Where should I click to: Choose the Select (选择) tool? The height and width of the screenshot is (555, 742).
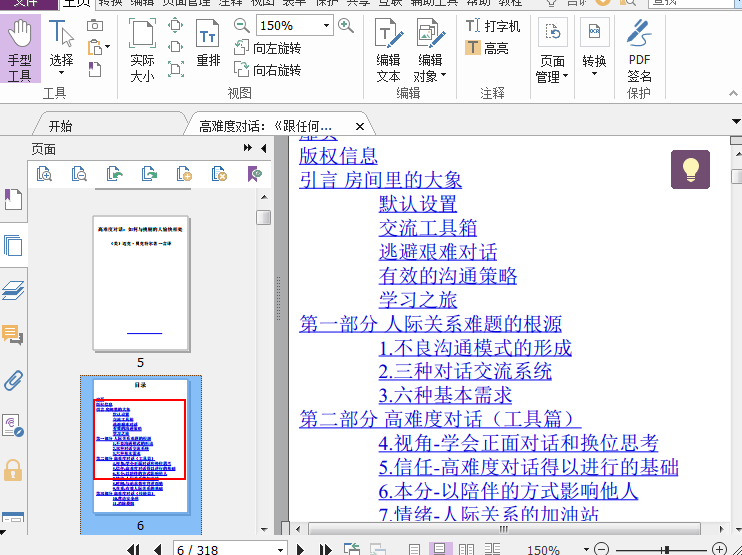coord(62,44)
